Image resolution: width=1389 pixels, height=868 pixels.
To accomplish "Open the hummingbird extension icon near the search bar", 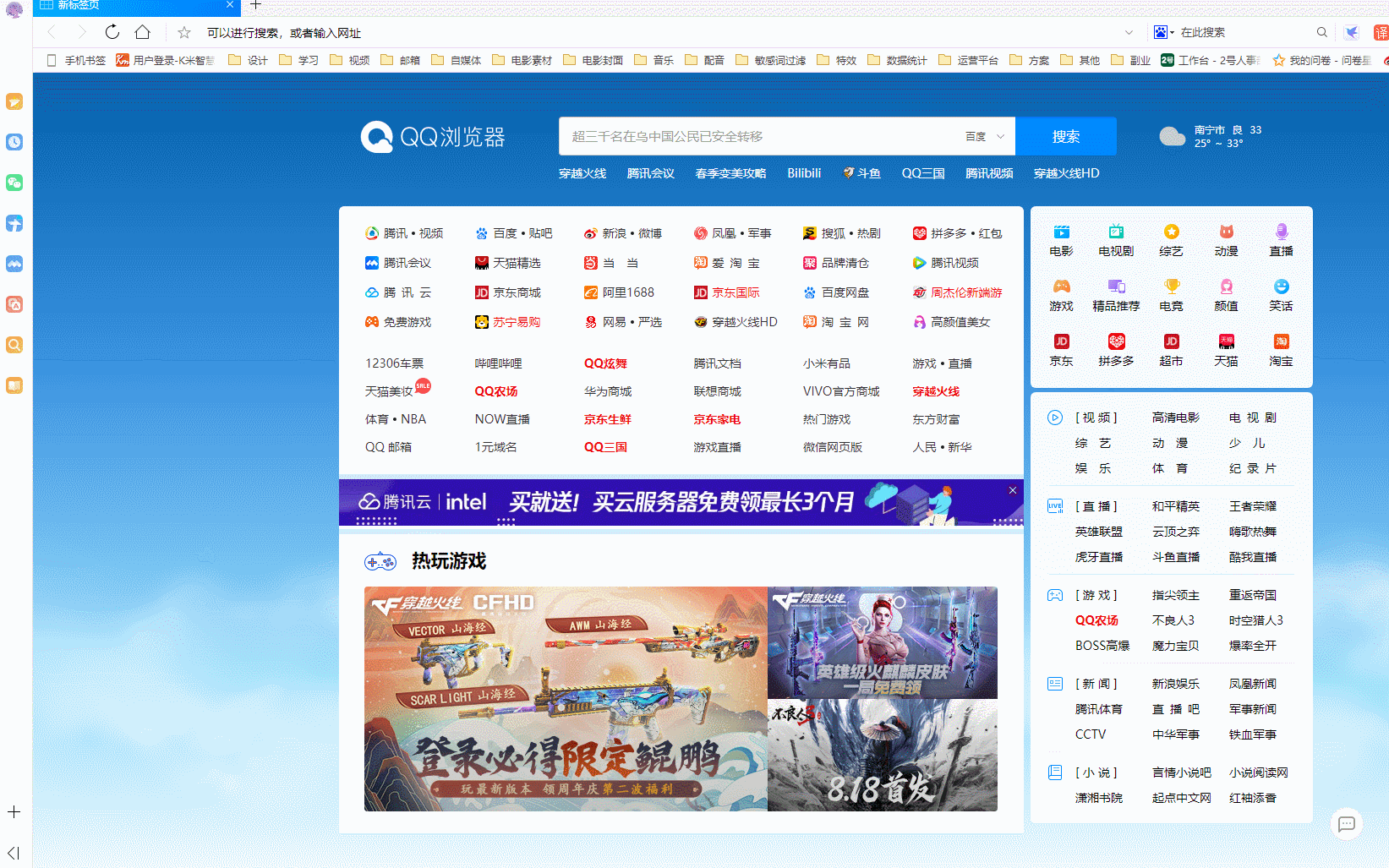I will [1352, 31].
